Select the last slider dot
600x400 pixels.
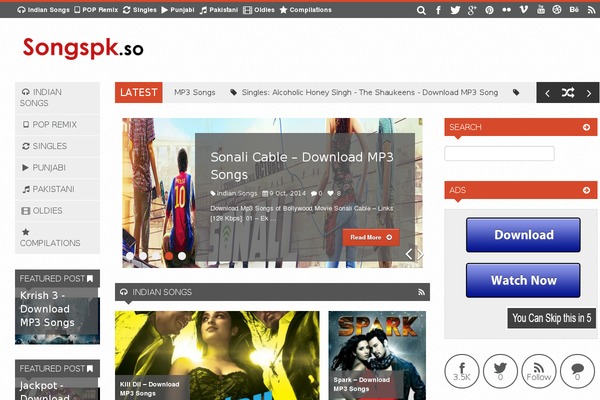182,256
